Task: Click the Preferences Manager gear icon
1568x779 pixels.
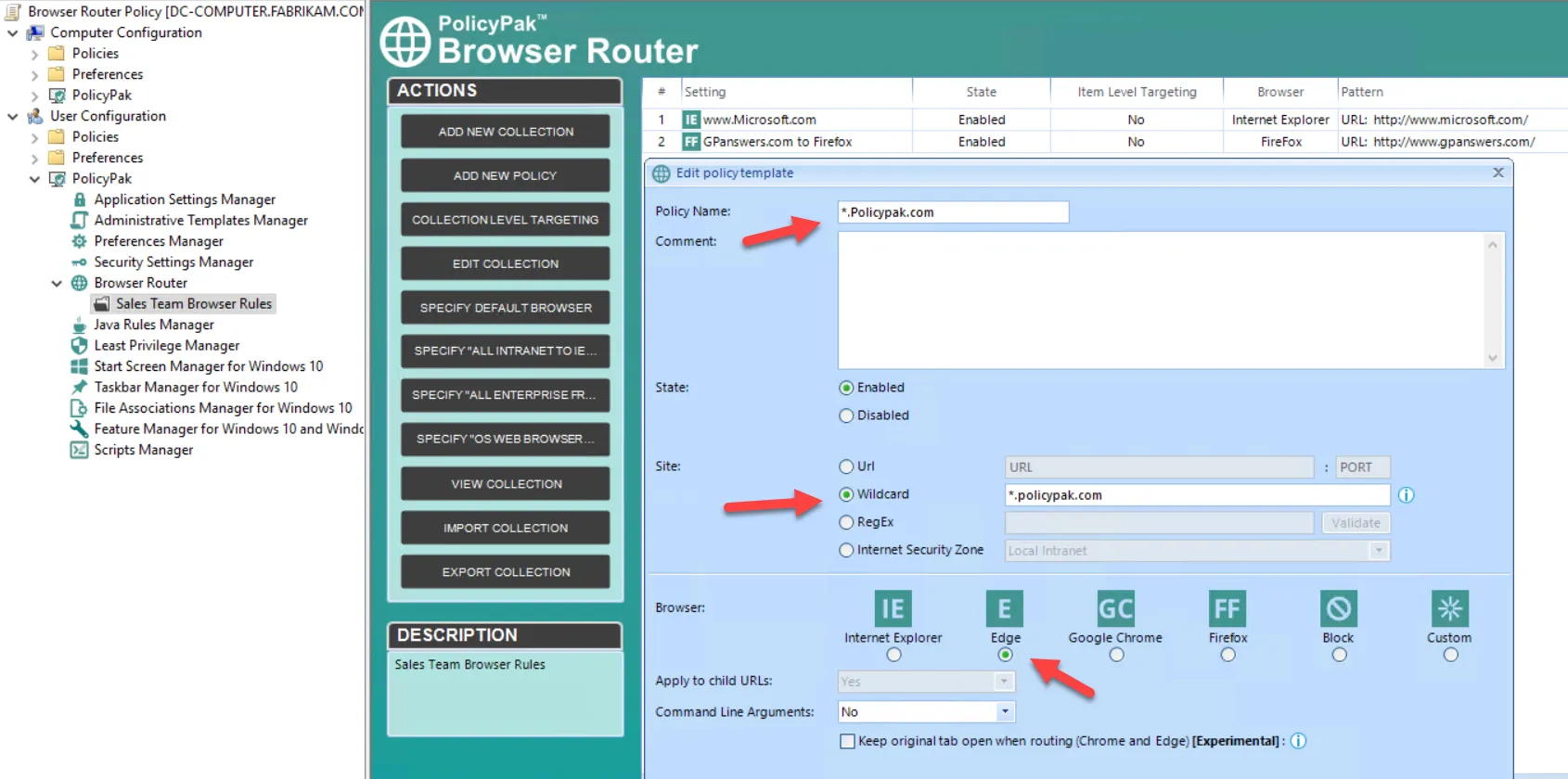Action: (x=80, y=241)
